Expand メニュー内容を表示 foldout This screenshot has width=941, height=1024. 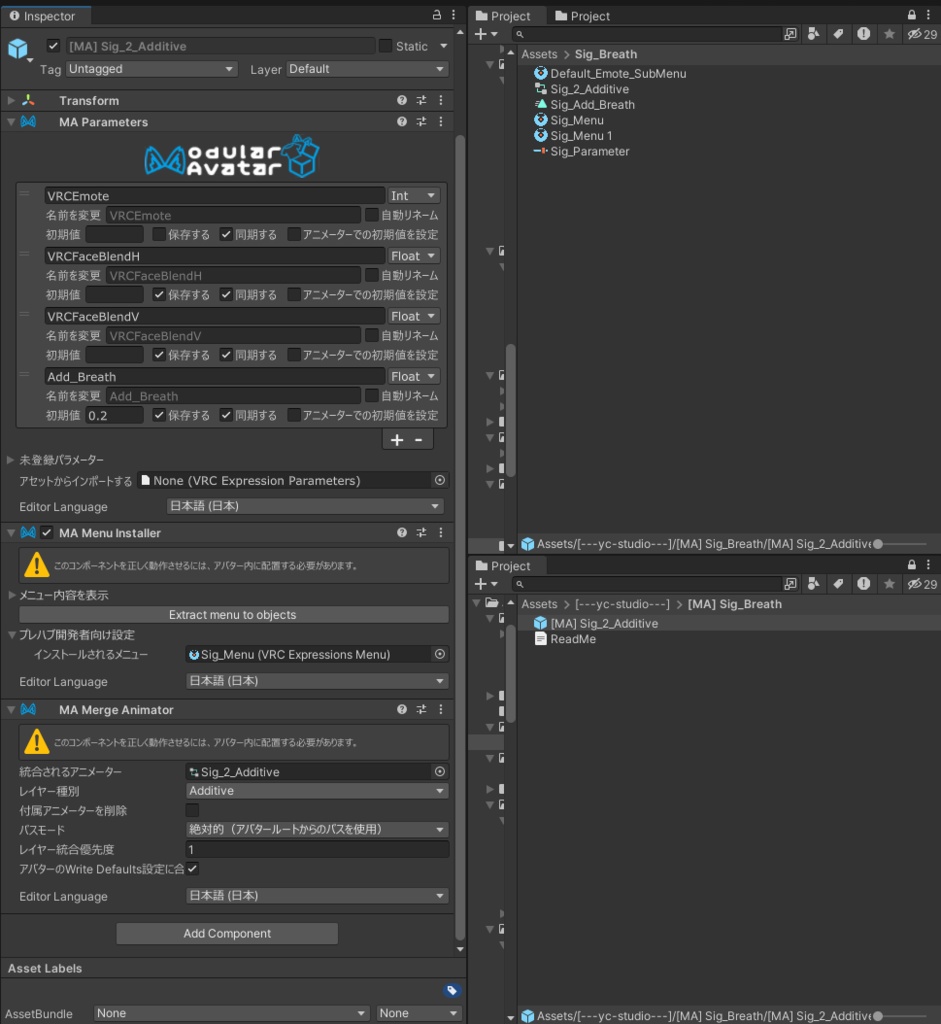(12, 595)
